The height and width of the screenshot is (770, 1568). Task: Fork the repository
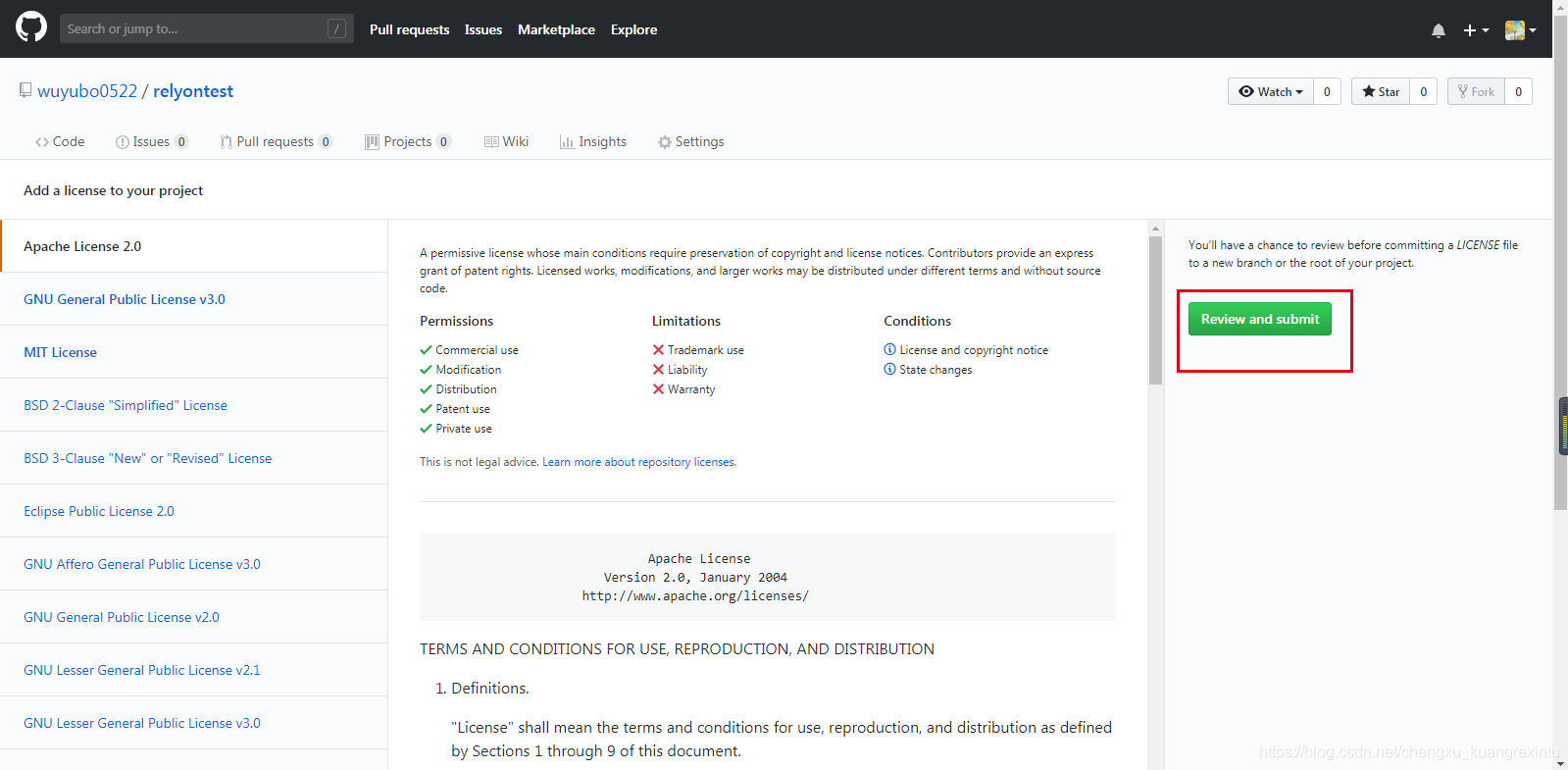tap(1476, 91)
